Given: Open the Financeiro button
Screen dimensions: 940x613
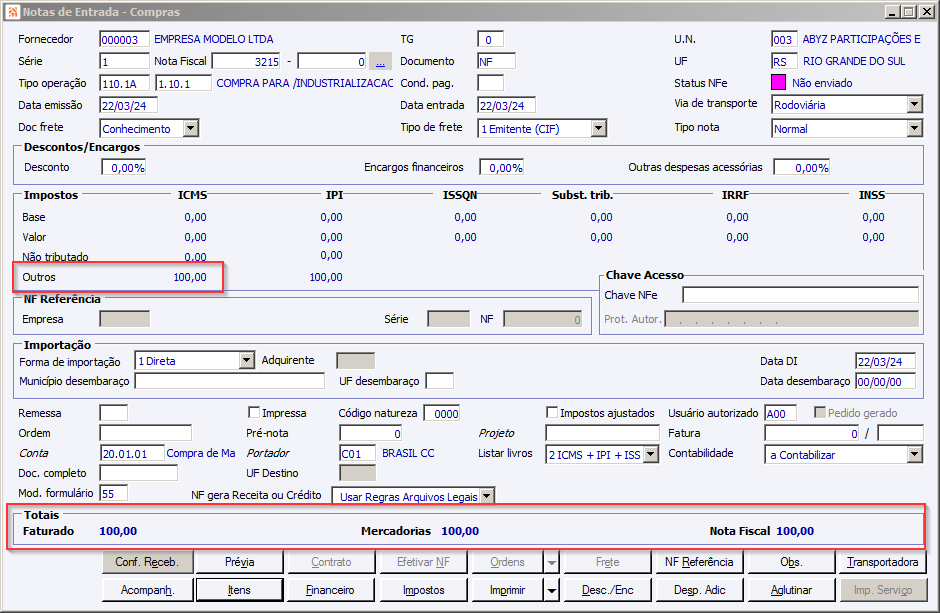Looking at the screenshot, I should click(330, 590).
